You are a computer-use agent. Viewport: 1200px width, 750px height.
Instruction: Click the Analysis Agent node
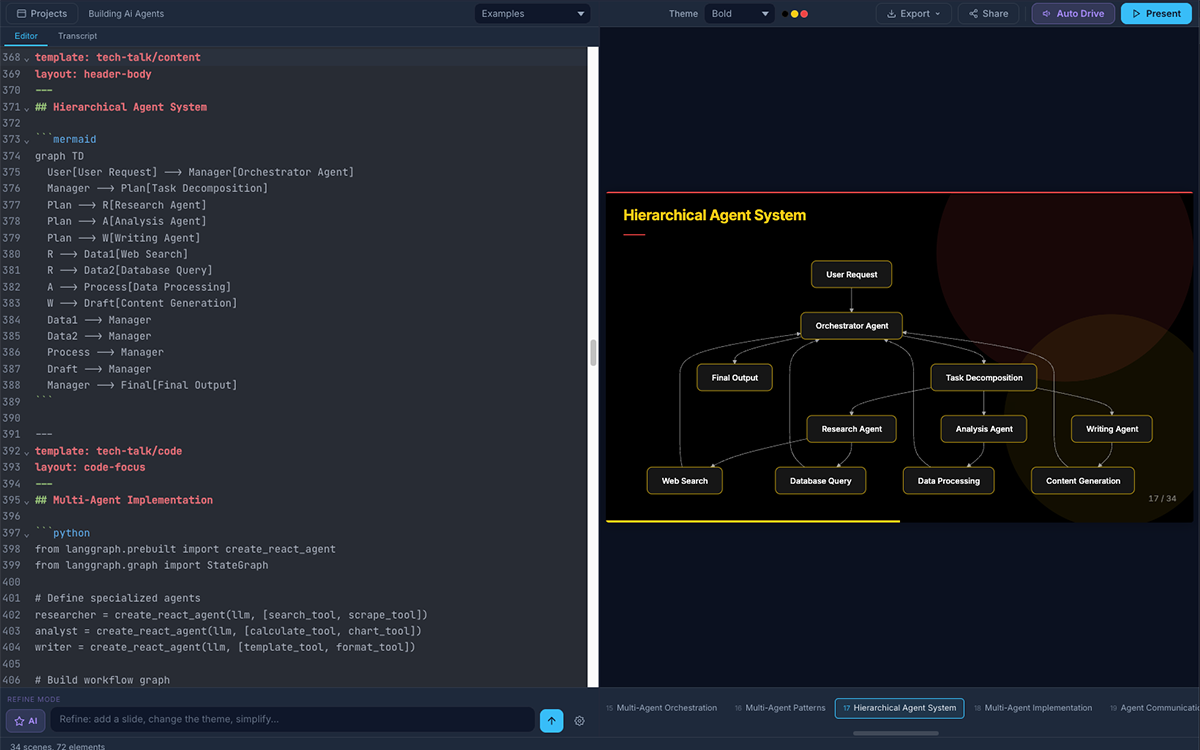click(x=984, y=429)
